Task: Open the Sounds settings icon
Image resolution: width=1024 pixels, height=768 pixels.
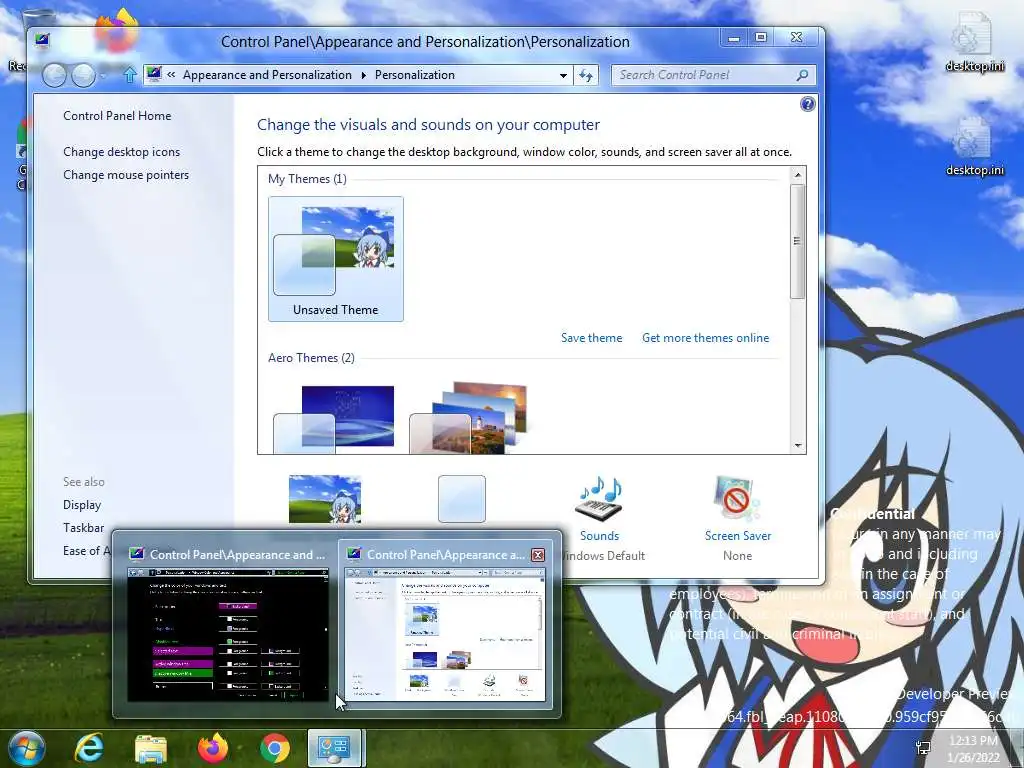Action: click(x=599, y=500)
